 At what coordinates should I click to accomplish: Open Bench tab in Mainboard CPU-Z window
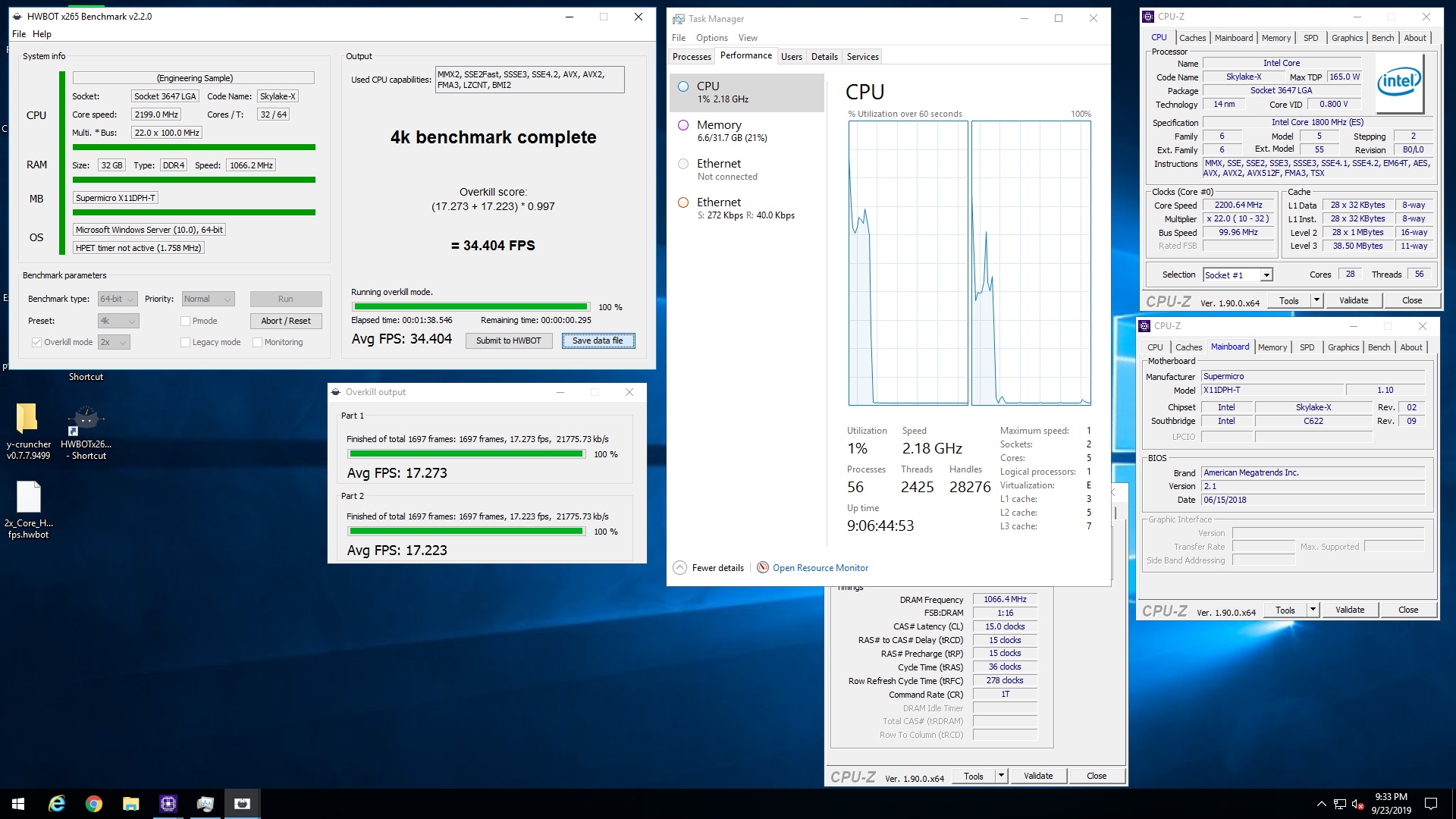coord(1379,347)
